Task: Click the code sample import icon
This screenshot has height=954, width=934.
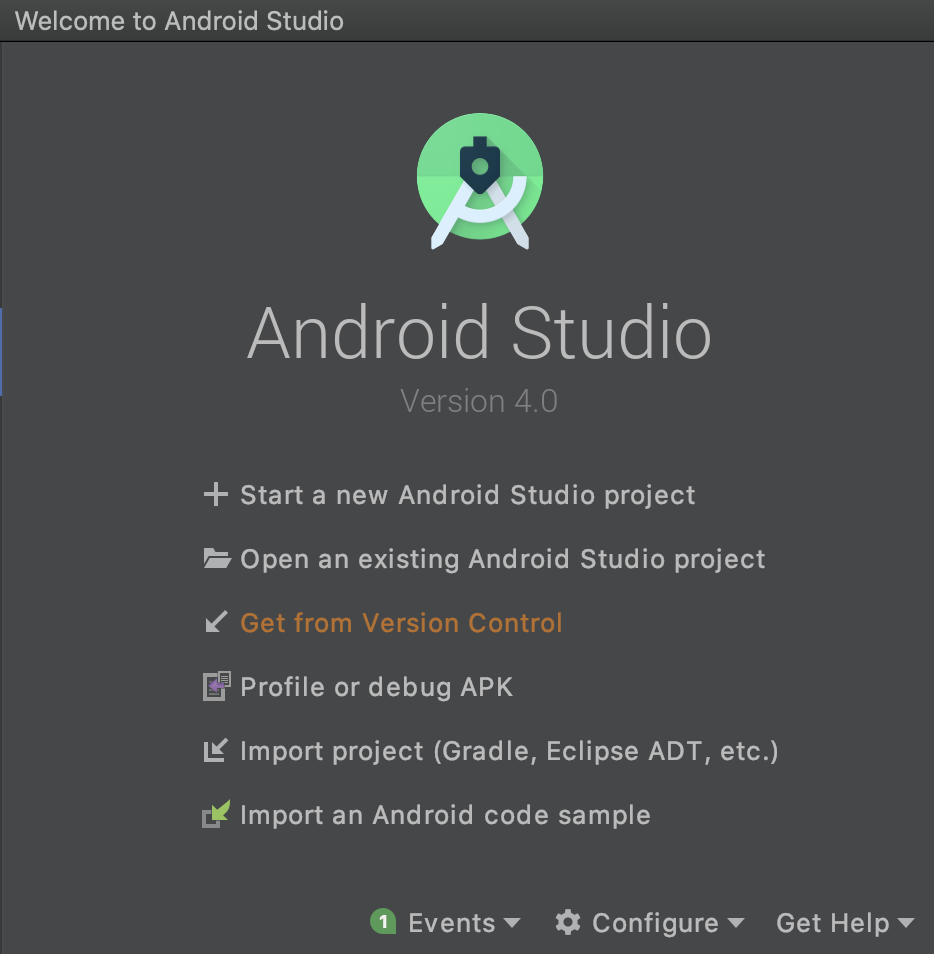Action: point(216,814)
